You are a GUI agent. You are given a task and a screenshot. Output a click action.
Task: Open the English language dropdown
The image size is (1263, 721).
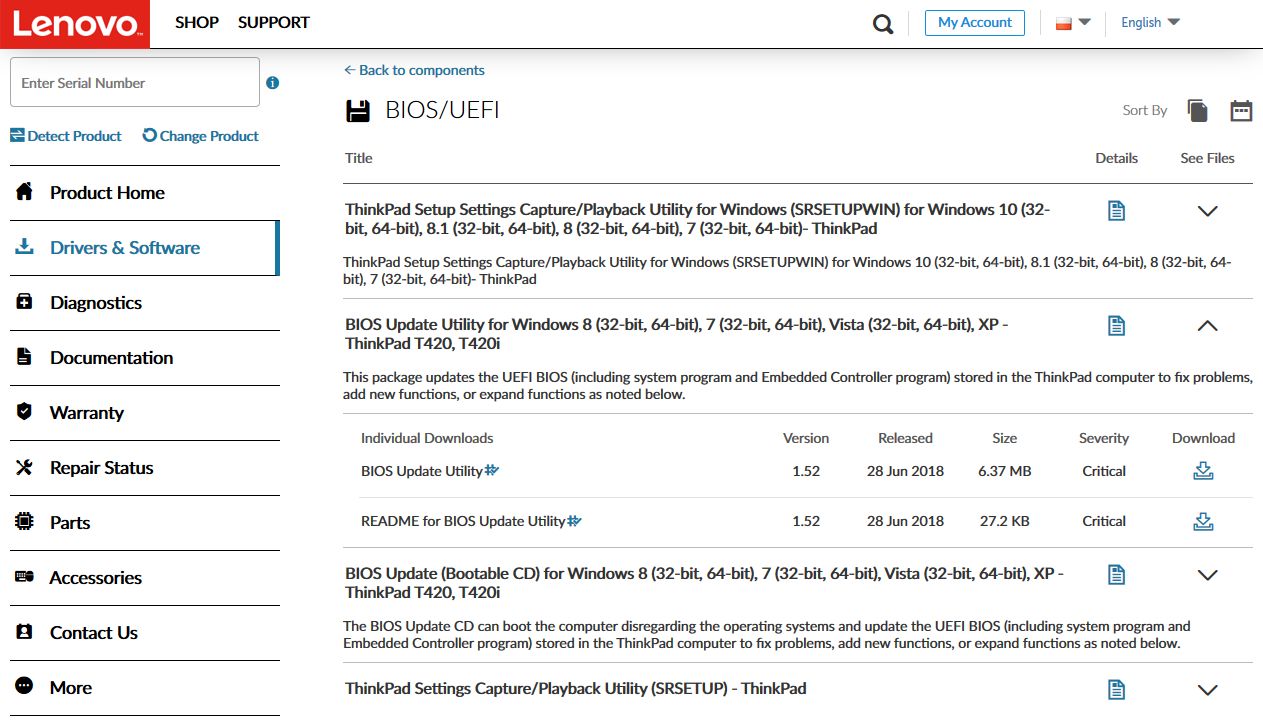point(1150,22)
